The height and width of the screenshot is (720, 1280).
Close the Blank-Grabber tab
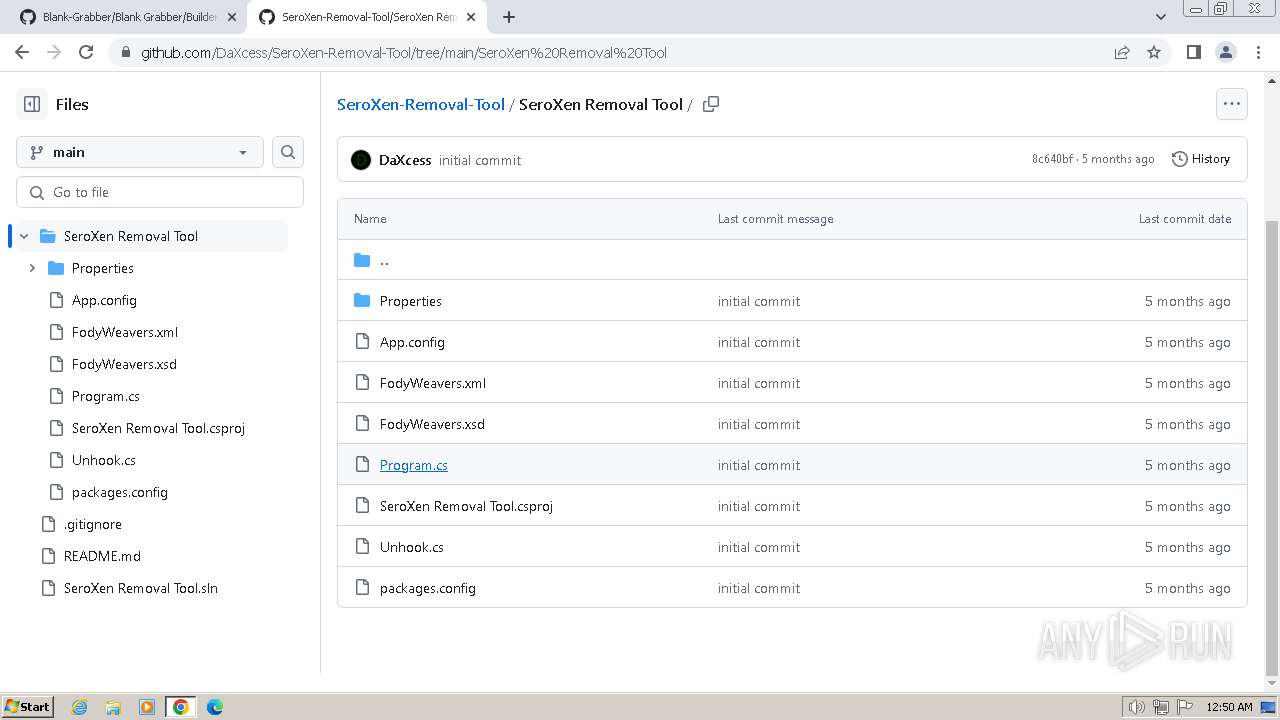tap(231, 17)
